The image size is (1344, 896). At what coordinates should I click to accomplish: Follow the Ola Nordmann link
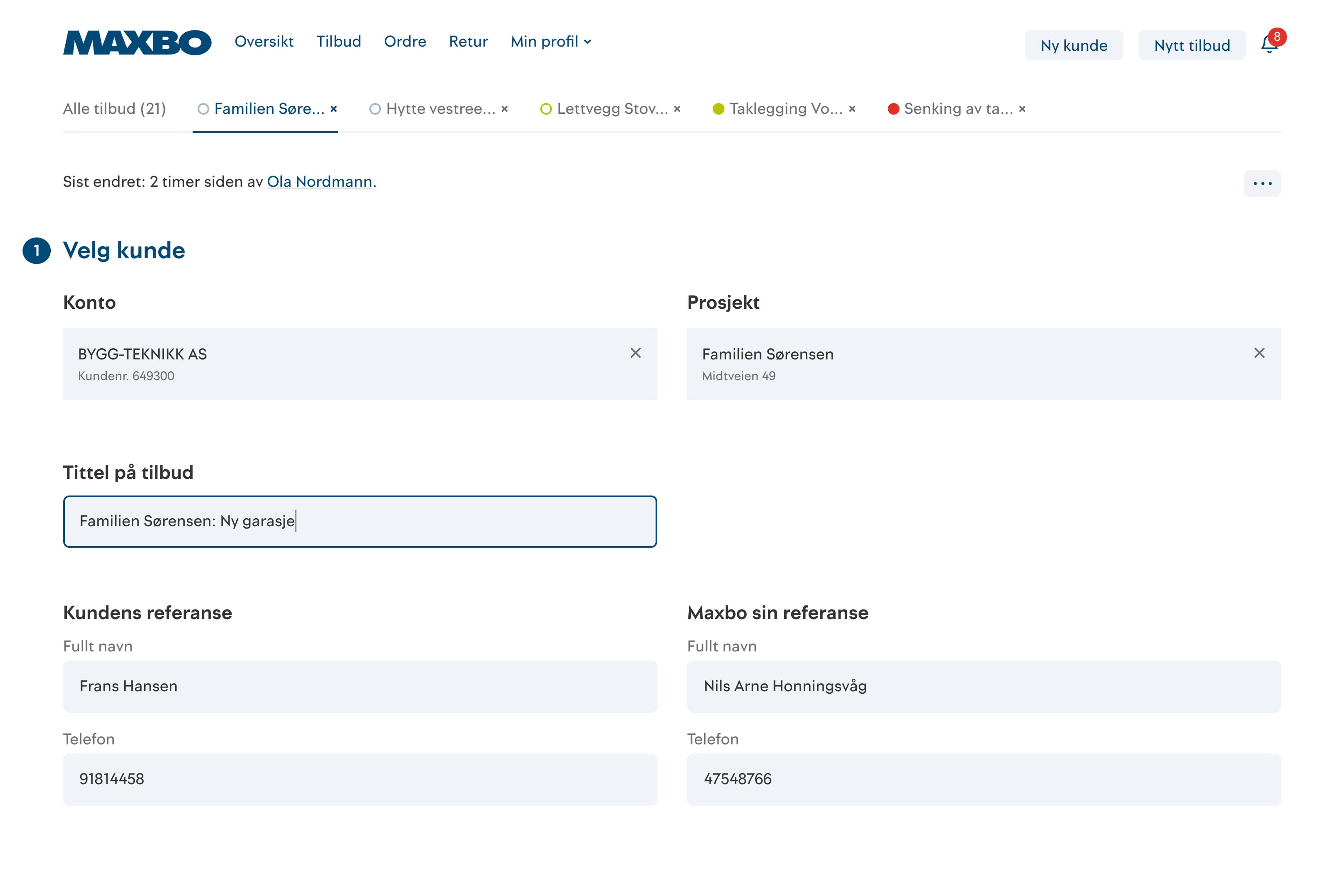[320, 182]
